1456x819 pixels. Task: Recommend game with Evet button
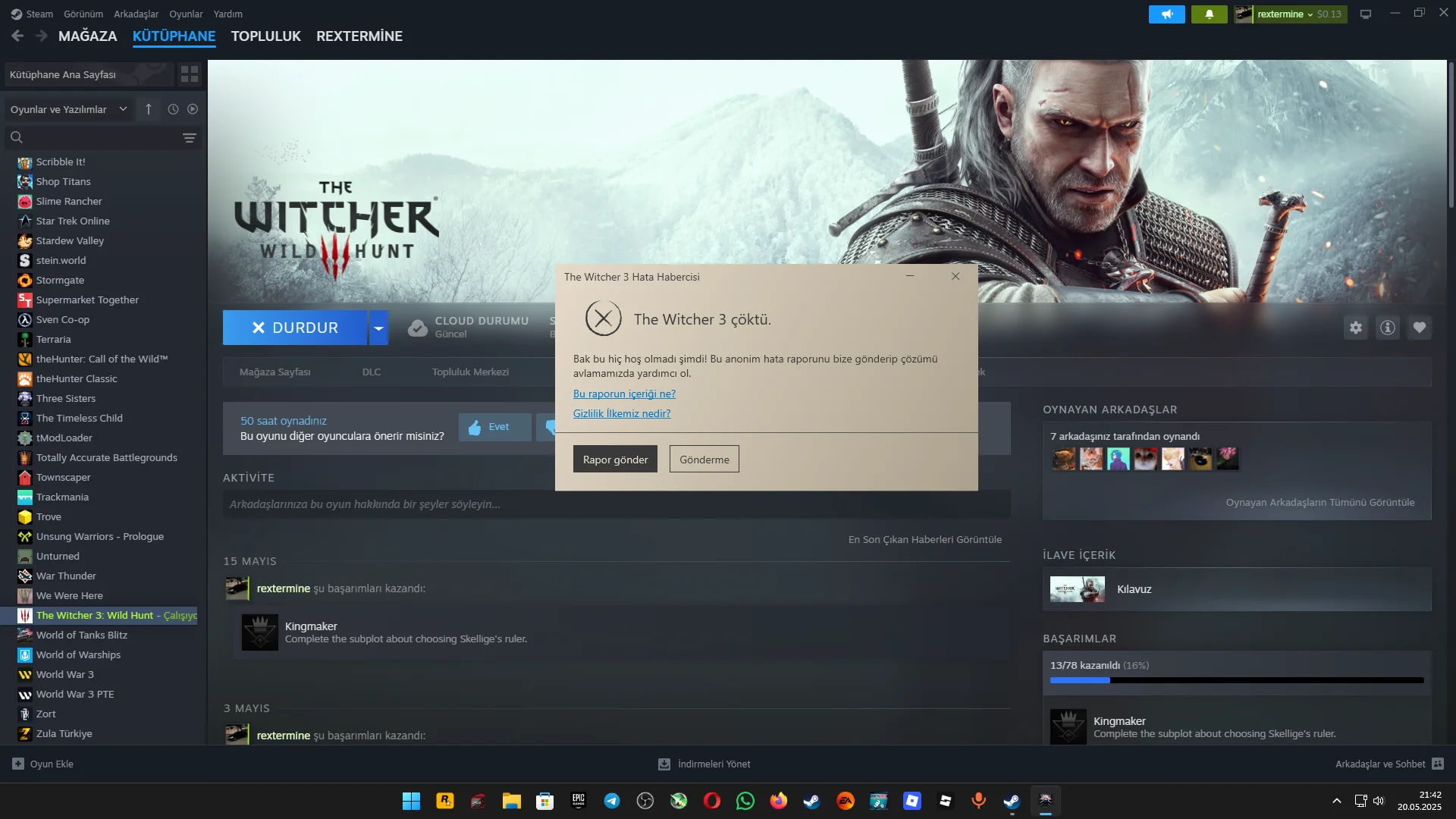[x=494, y=427]
